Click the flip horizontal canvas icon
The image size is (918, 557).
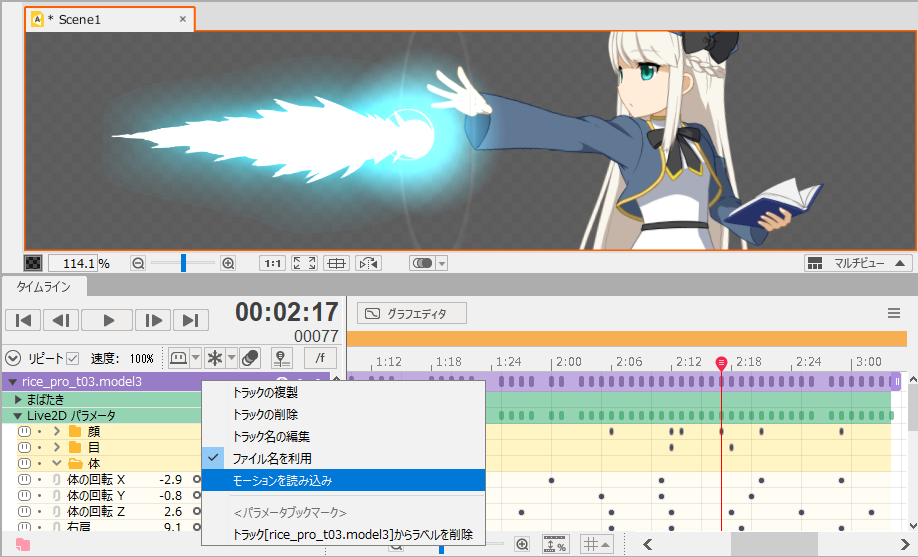[369, 263]
